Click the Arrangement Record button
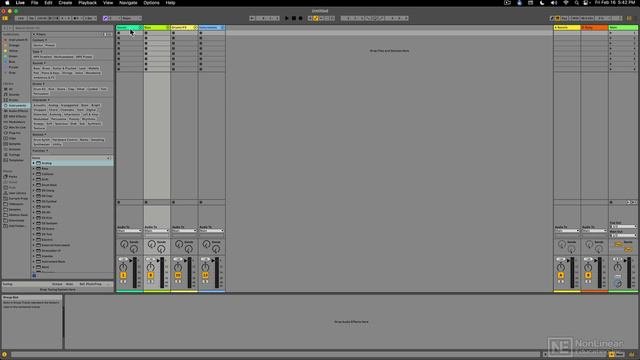 (300, 18)
